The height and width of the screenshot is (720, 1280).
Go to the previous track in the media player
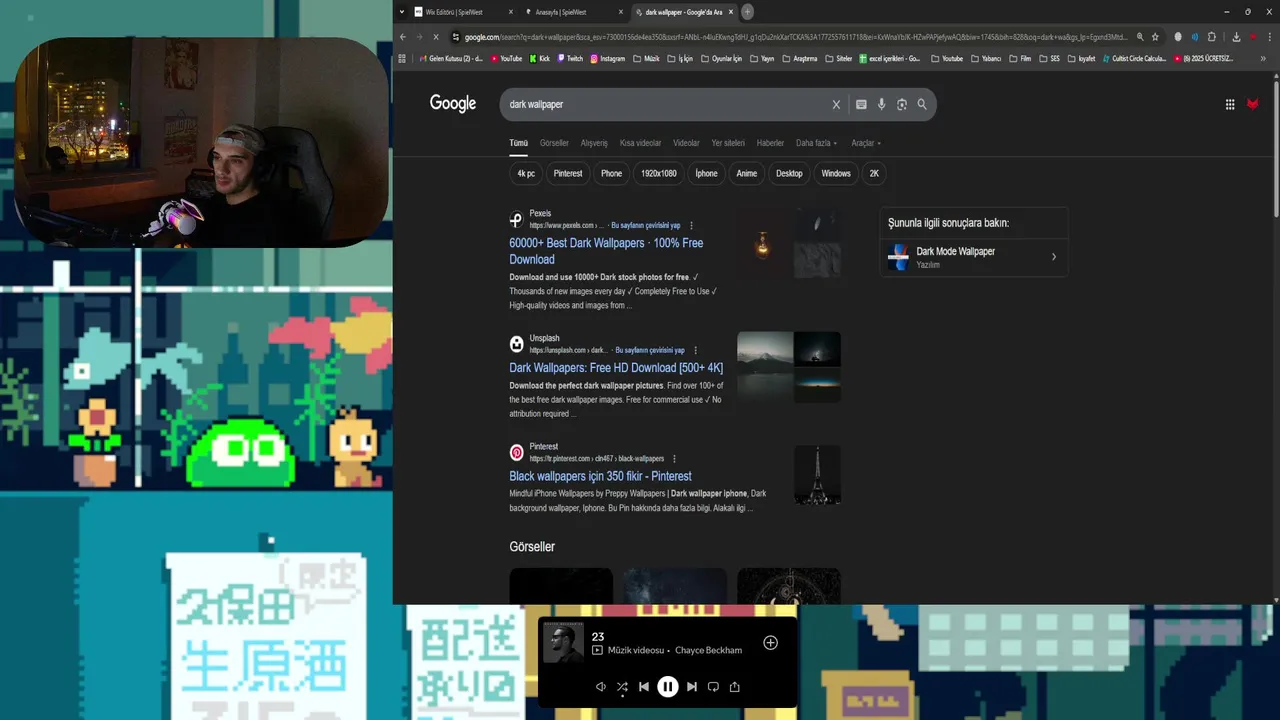[x=644, y=687]
